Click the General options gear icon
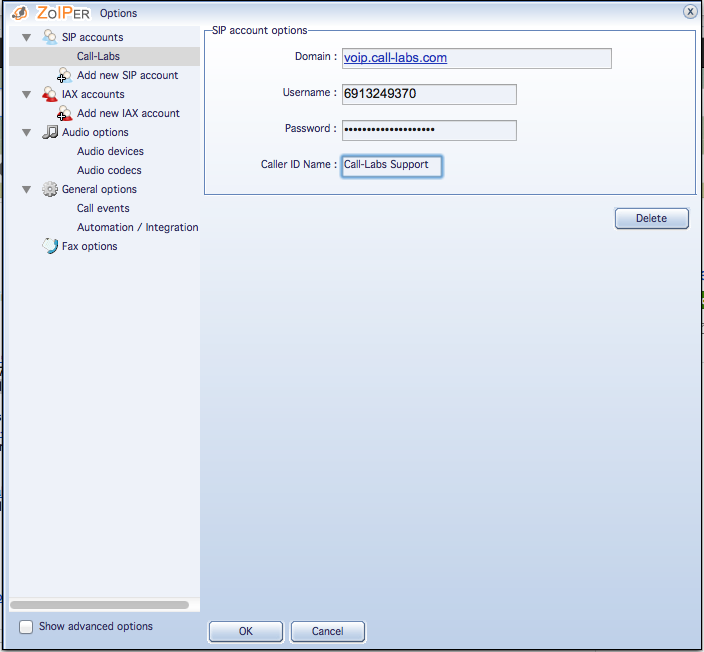This screenshot has height=652, width=704. pyautogui.click(x=50, y=189)
